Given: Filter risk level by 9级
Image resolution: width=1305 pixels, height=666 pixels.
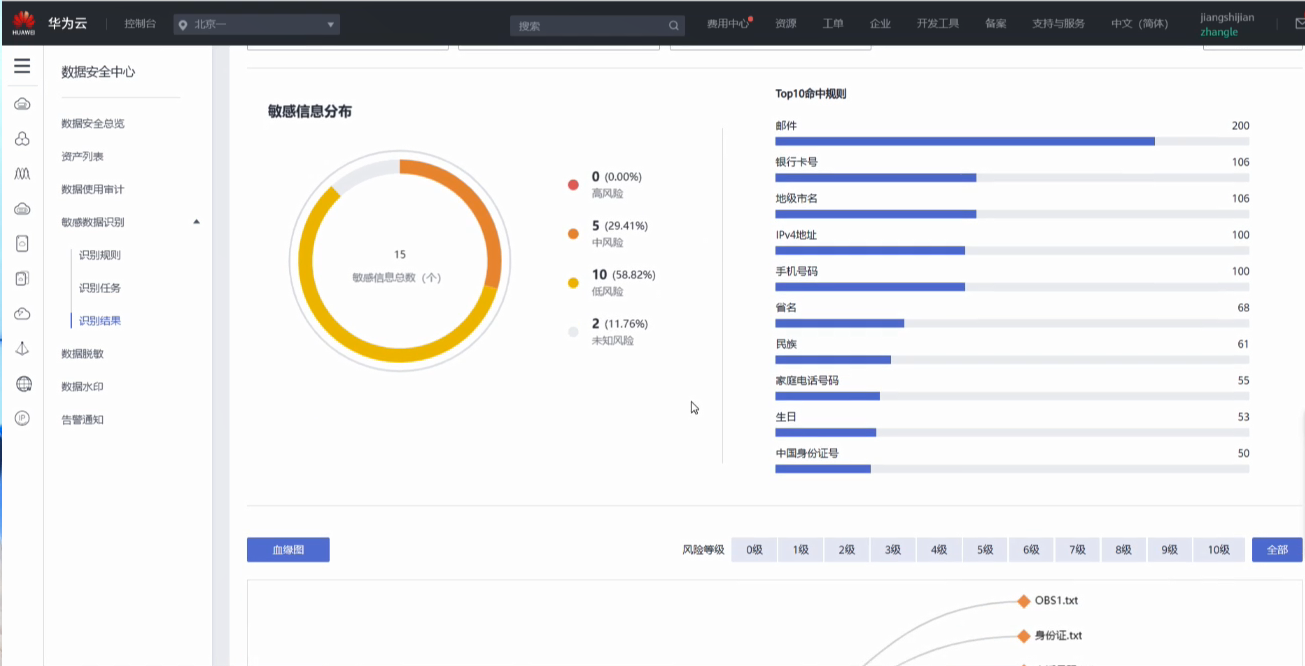Looking at the screenshot, I should click(1170, 550).
